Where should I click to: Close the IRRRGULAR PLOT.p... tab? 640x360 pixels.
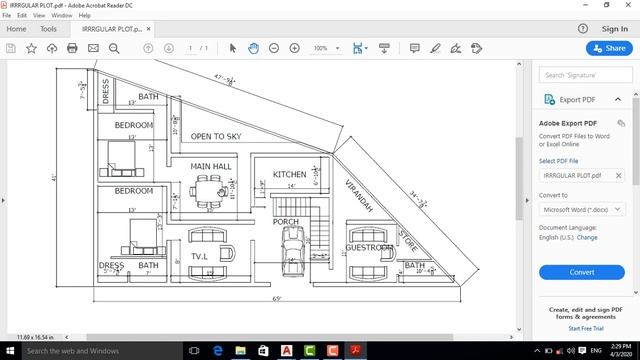click(x=149, y=29)
